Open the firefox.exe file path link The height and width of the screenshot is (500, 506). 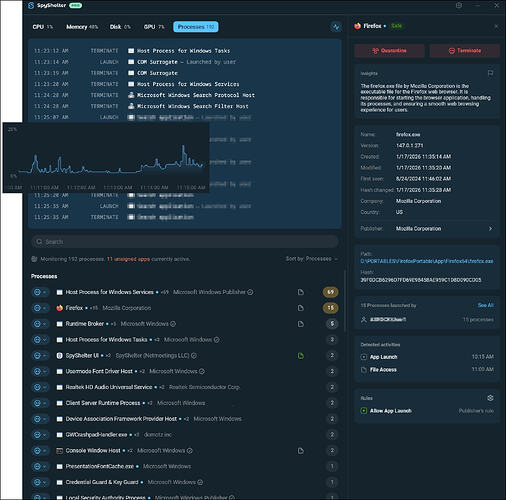(x=427, y=261)
